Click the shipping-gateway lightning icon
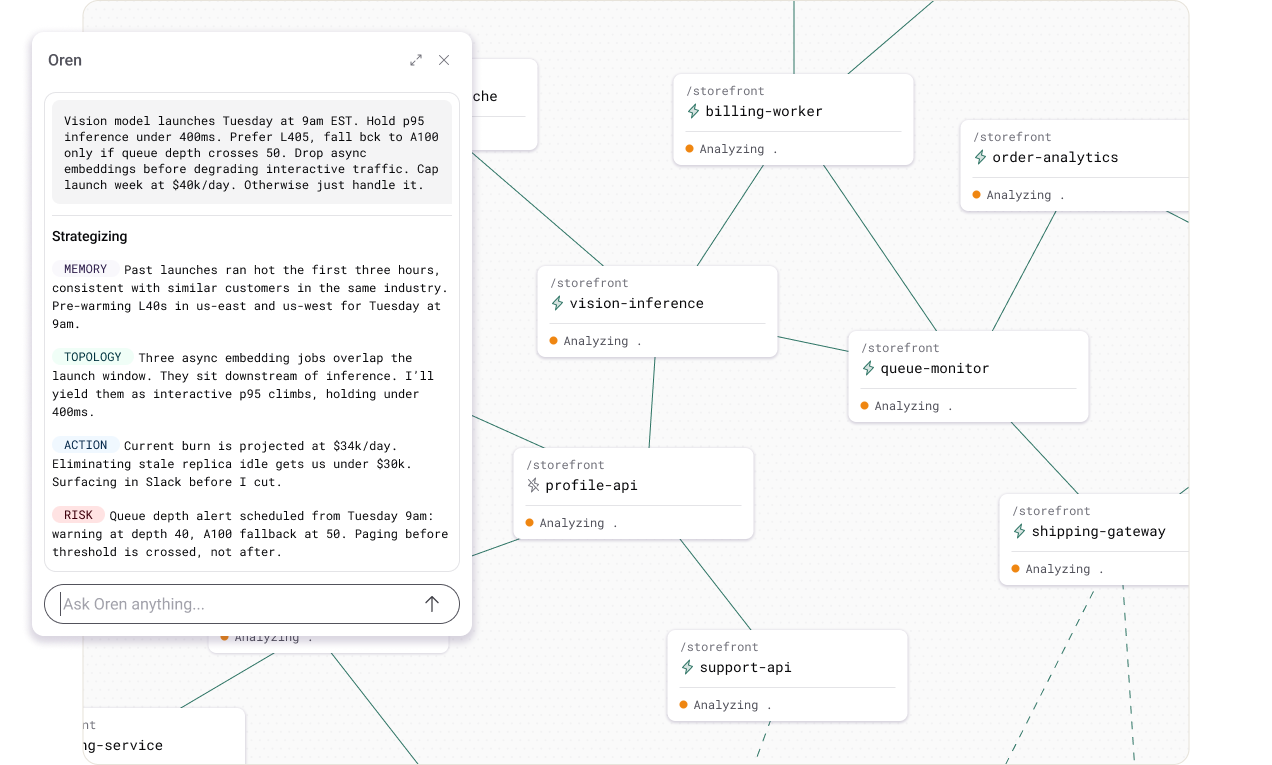The image size is (1272, 765). point(1019,531)
